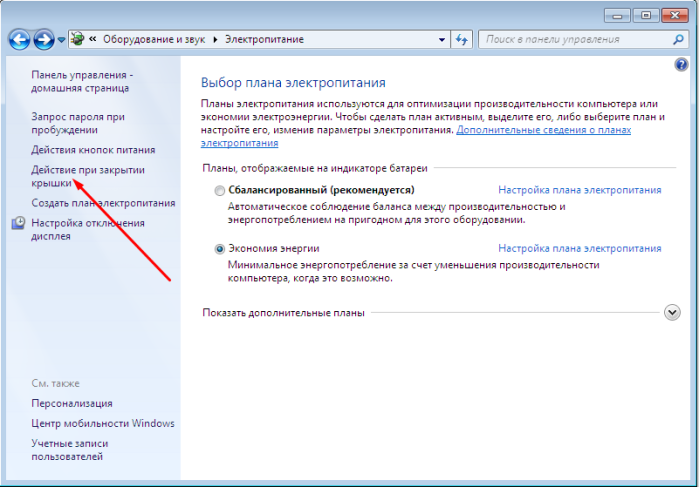Close the Power Options window

click(675, 16)
